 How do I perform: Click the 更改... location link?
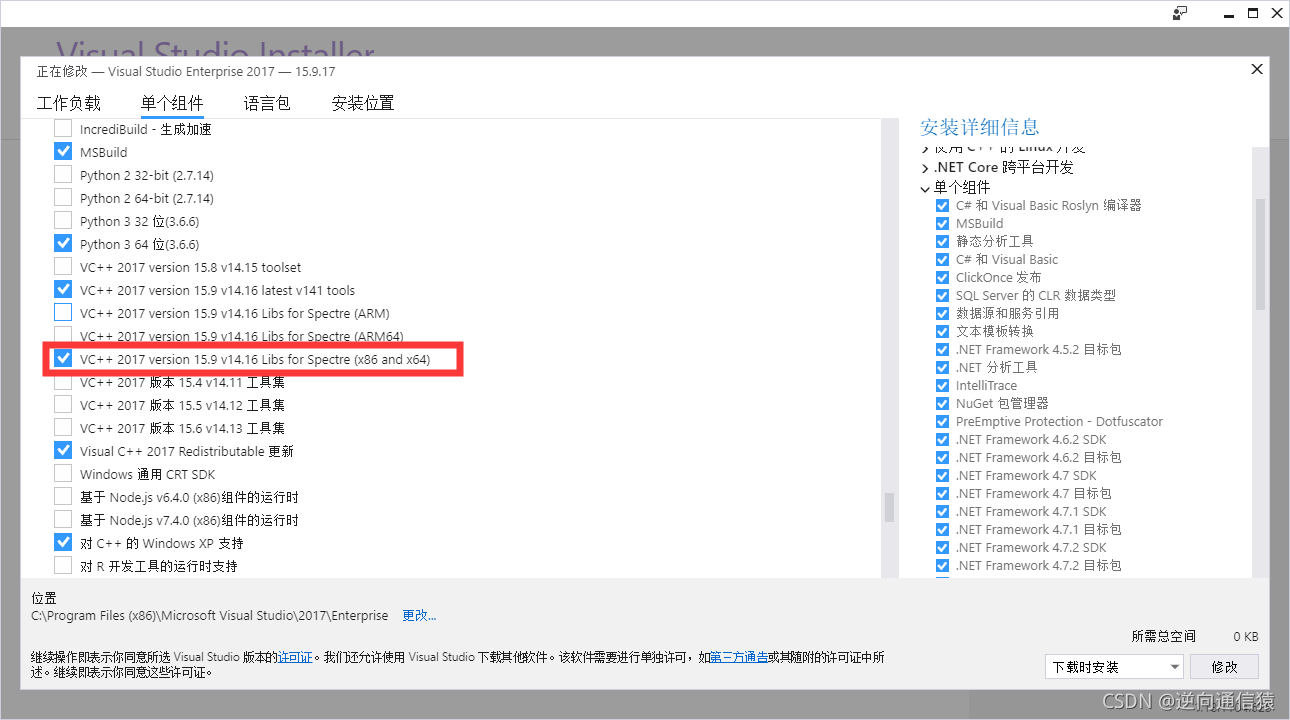click(x=419, y=615)
